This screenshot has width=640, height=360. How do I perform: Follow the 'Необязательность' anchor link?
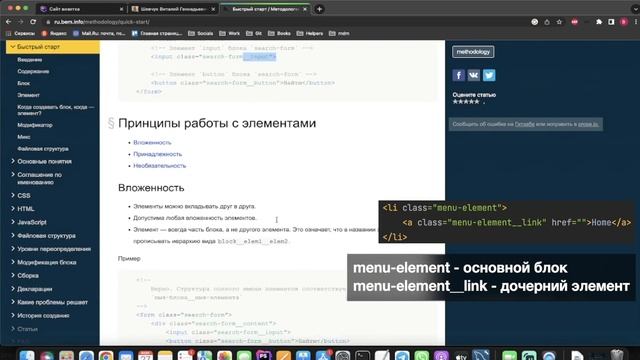160,166
